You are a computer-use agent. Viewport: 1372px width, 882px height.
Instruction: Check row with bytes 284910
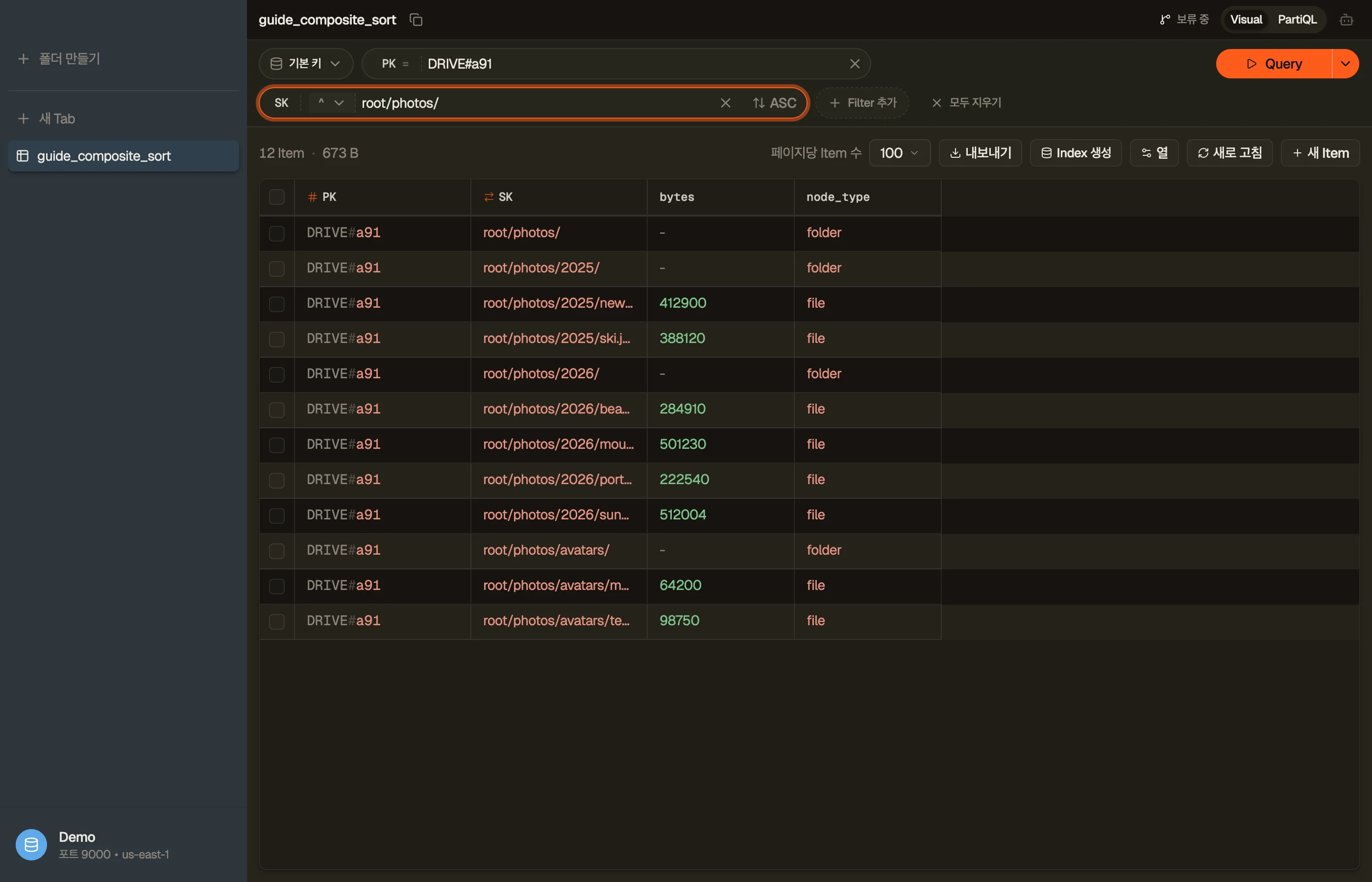coord(276,410)
